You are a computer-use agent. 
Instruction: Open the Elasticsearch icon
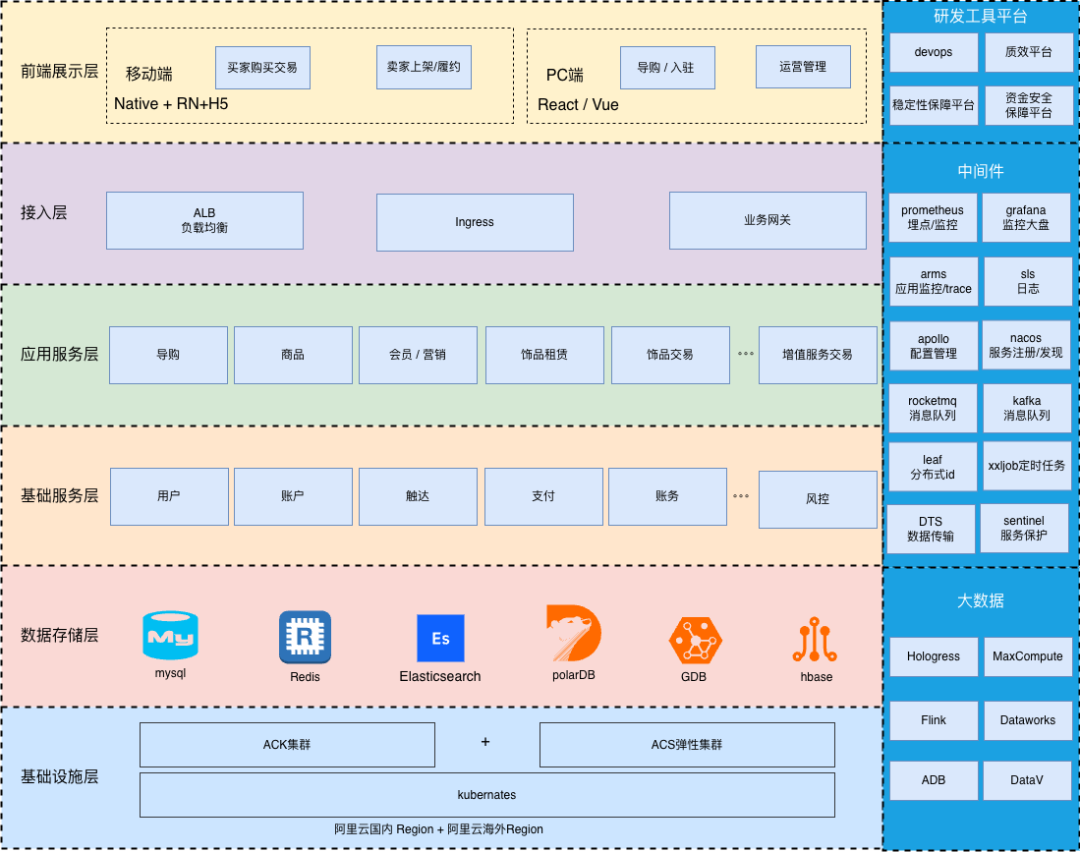tap(440, 637)
